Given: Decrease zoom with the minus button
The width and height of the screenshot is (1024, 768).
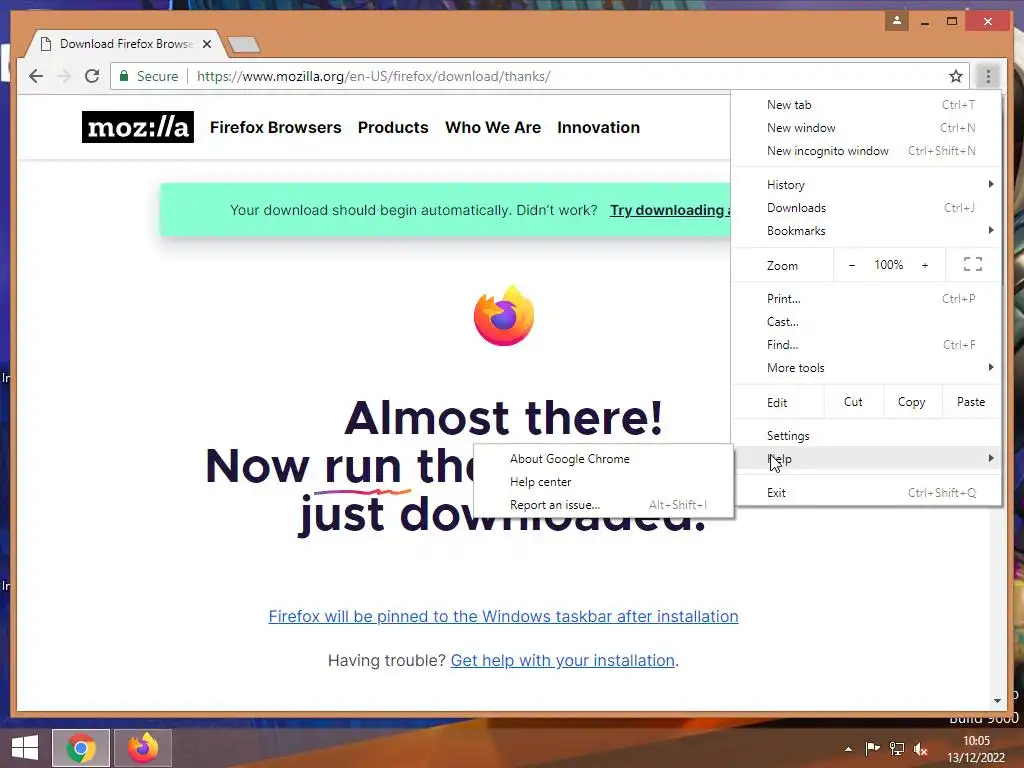Looking at the screenshot, I should click(852, 265).
